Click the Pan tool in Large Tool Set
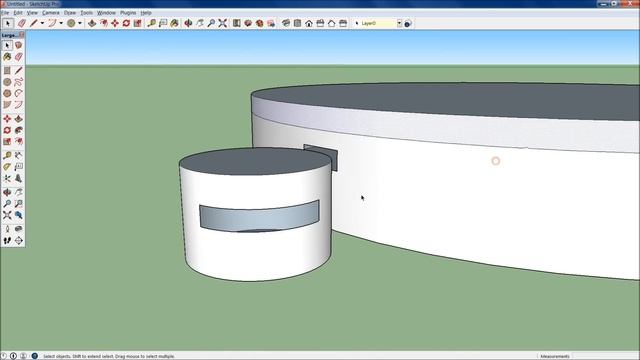The image size is (640, 360). 18,192
